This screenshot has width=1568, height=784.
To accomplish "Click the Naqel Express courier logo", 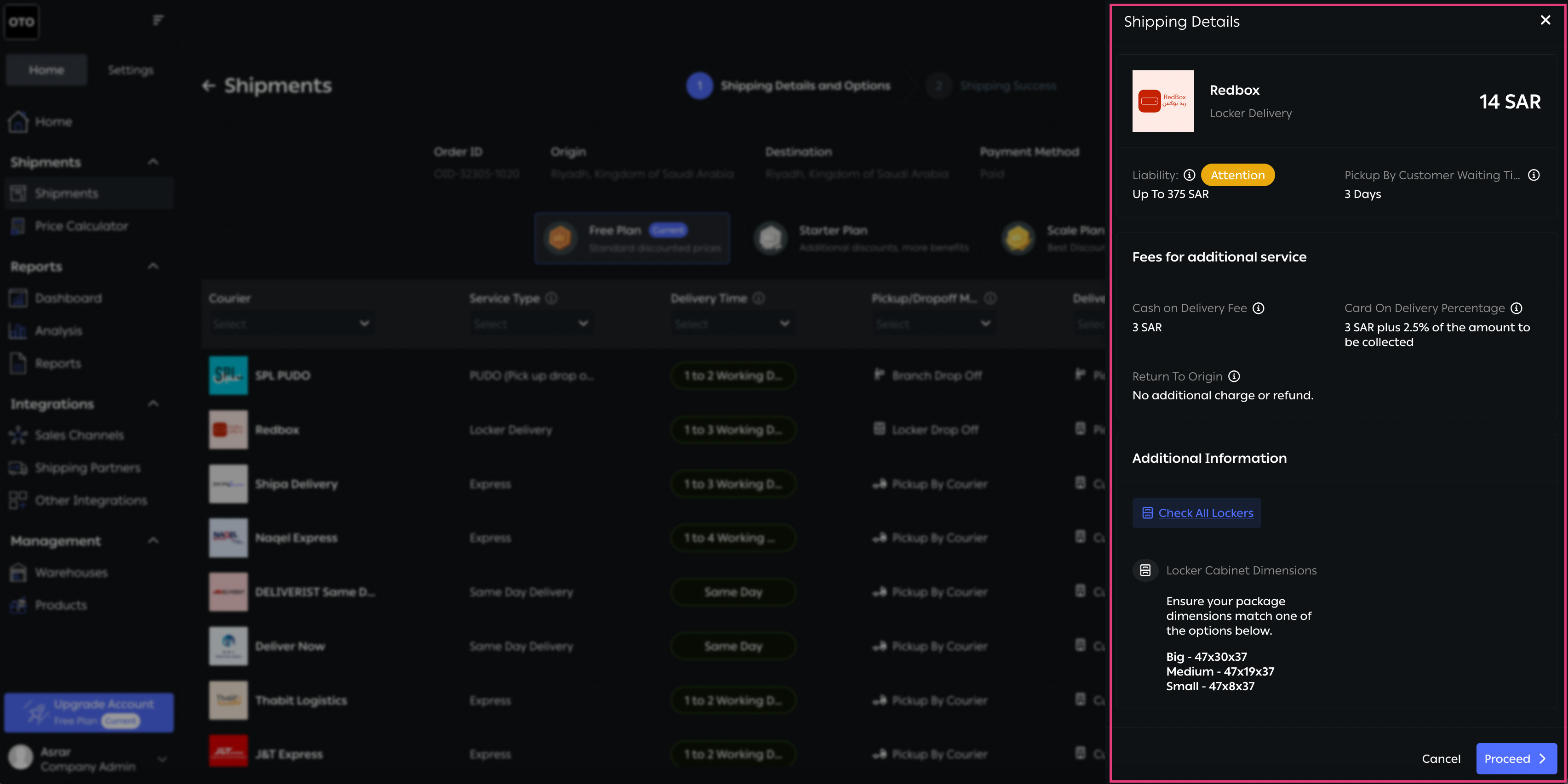I will [x=228, y=538].
